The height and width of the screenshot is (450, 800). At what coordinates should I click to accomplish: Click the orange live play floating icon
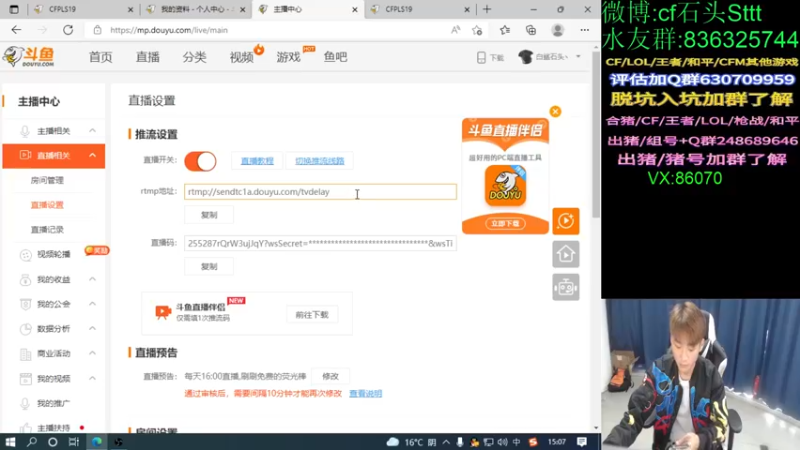point(566,221)
